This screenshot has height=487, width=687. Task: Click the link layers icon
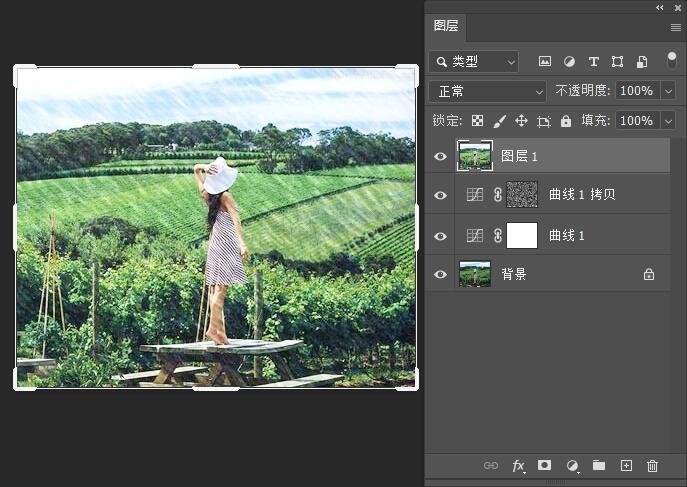[491, 465]
